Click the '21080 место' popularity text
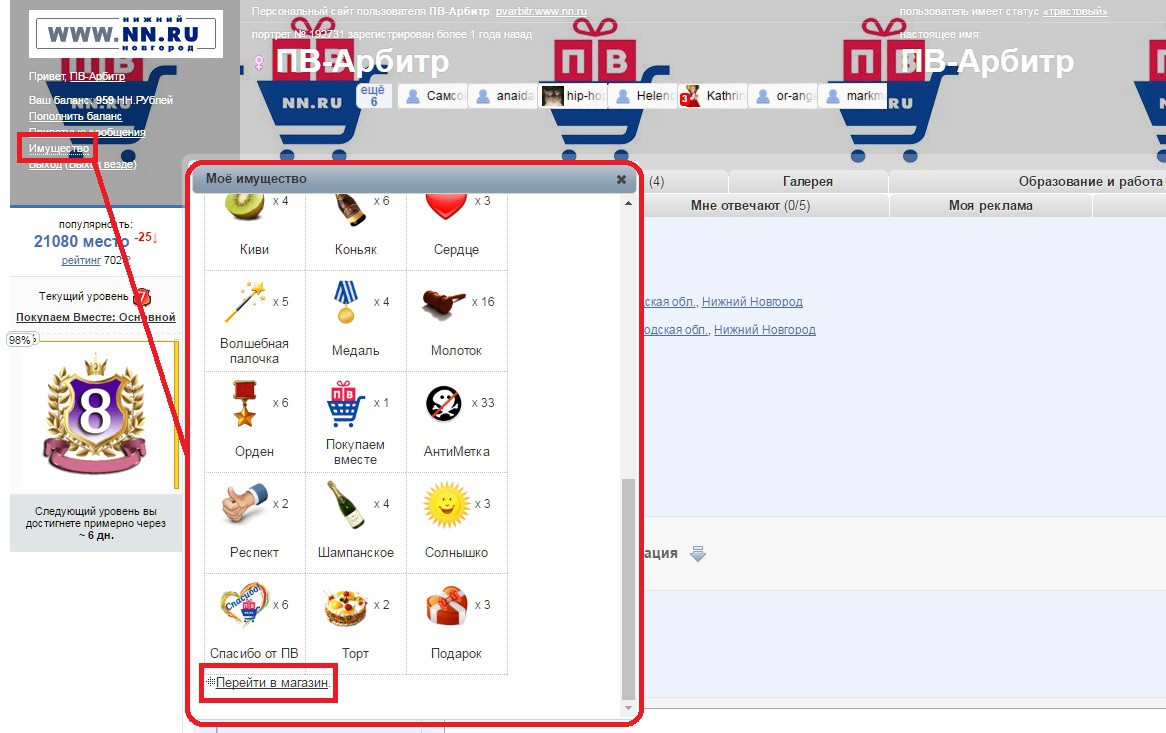Viewport: 1166px width, 733px height. 81,241
